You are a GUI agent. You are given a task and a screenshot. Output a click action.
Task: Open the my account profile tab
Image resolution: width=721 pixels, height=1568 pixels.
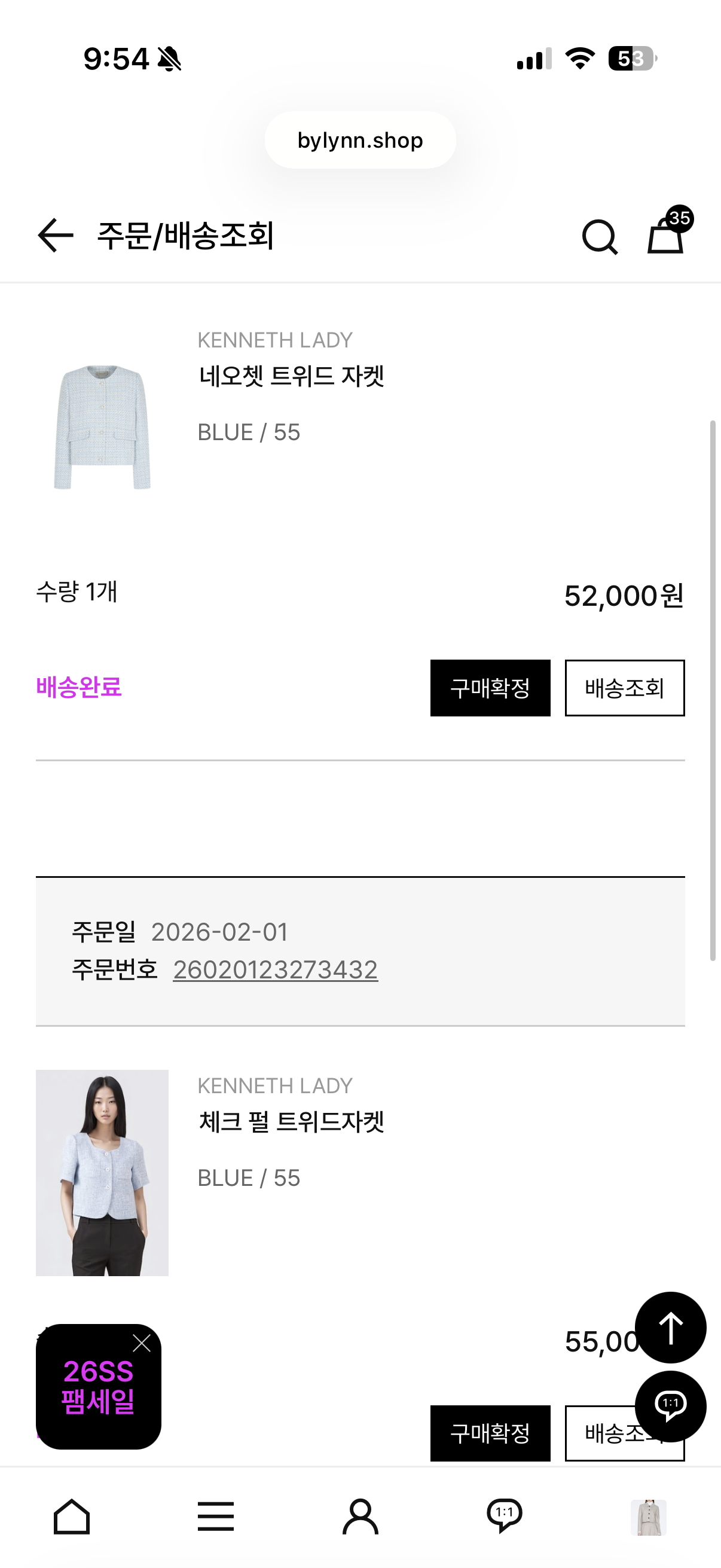(360, 1516)
